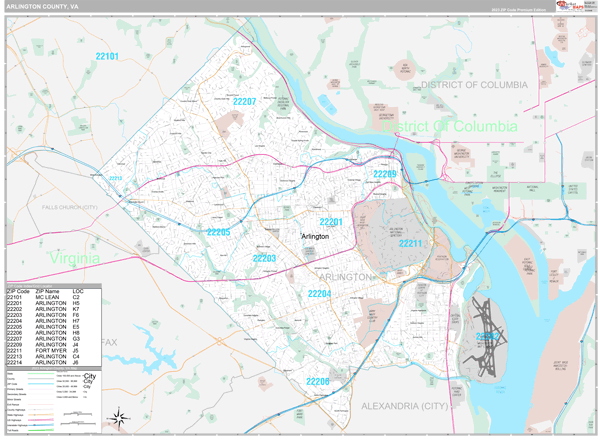
Task: Click the 22211 Fort Myer ZIP label
Action: 411,243
